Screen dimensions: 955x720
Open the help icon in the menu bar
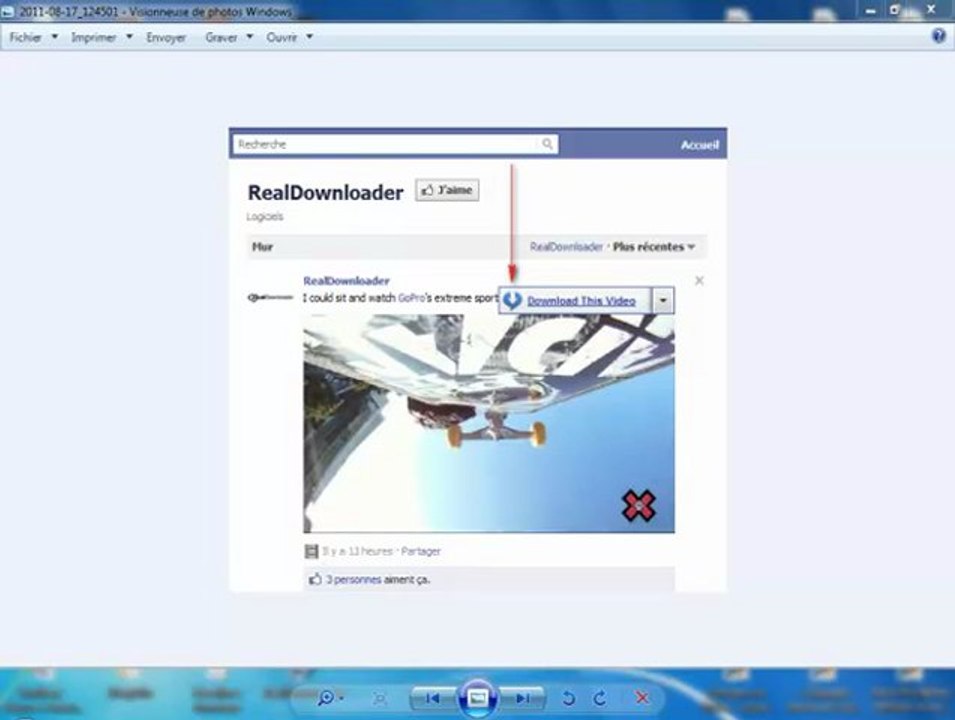tap(939, 36)
